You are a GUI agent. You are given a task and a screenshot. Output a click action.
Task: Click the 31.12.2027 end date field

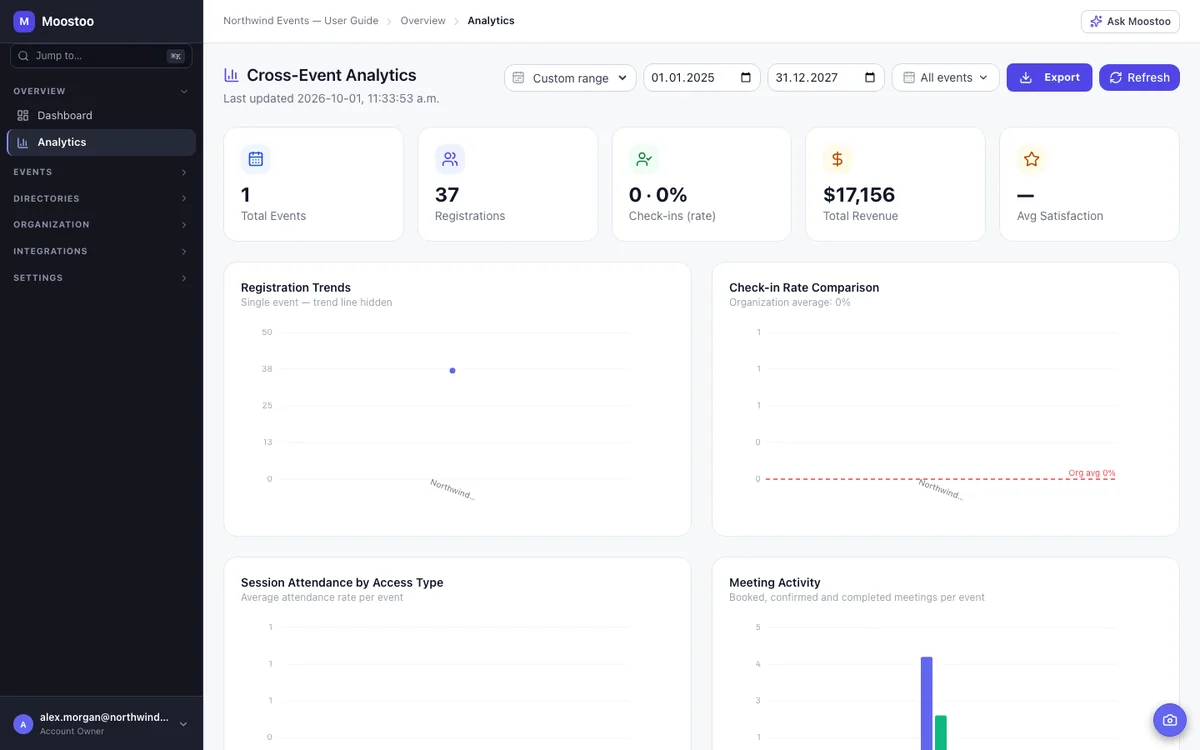point(826,78)
